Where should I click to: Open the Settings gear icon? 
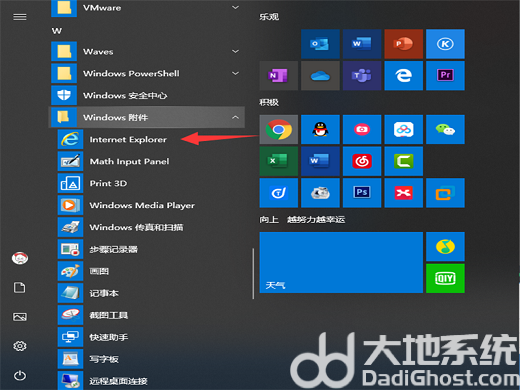20,346
